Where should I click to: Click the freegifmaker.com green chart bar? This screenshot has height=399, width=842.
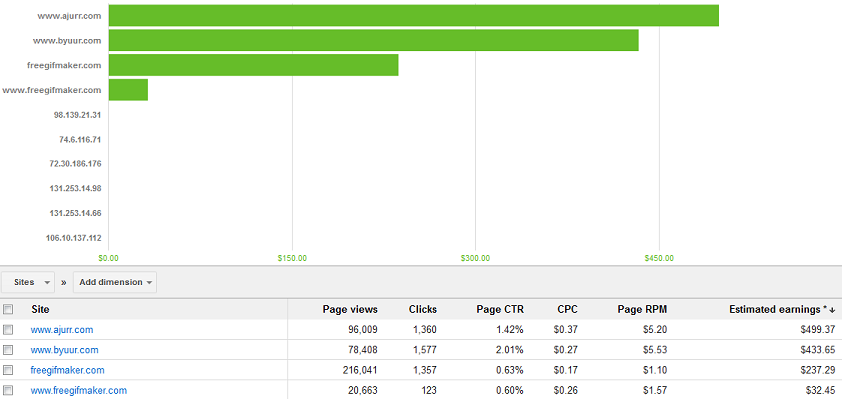coord(253,65)
